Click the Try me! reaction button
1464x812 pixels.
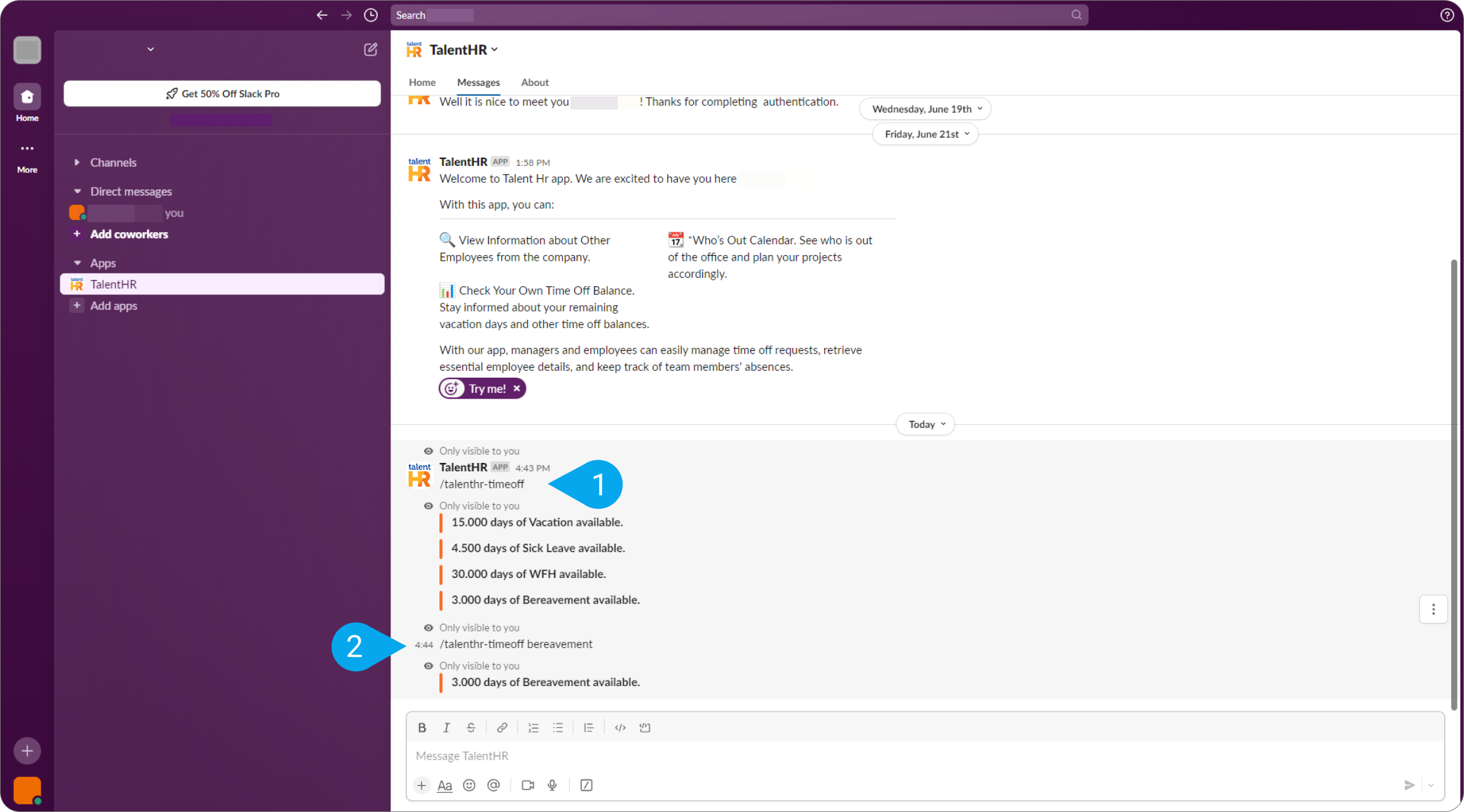click(482, 389)
